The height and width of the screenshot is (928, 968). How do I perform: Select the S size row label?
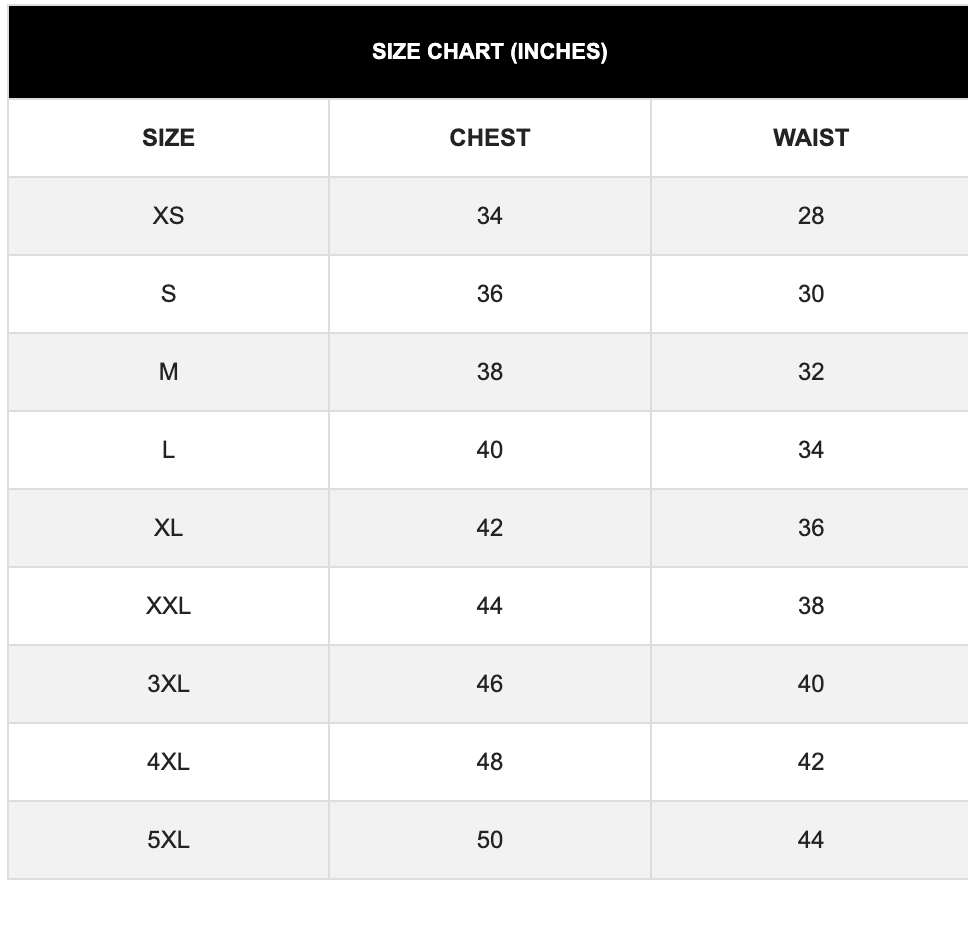(168, 294)
